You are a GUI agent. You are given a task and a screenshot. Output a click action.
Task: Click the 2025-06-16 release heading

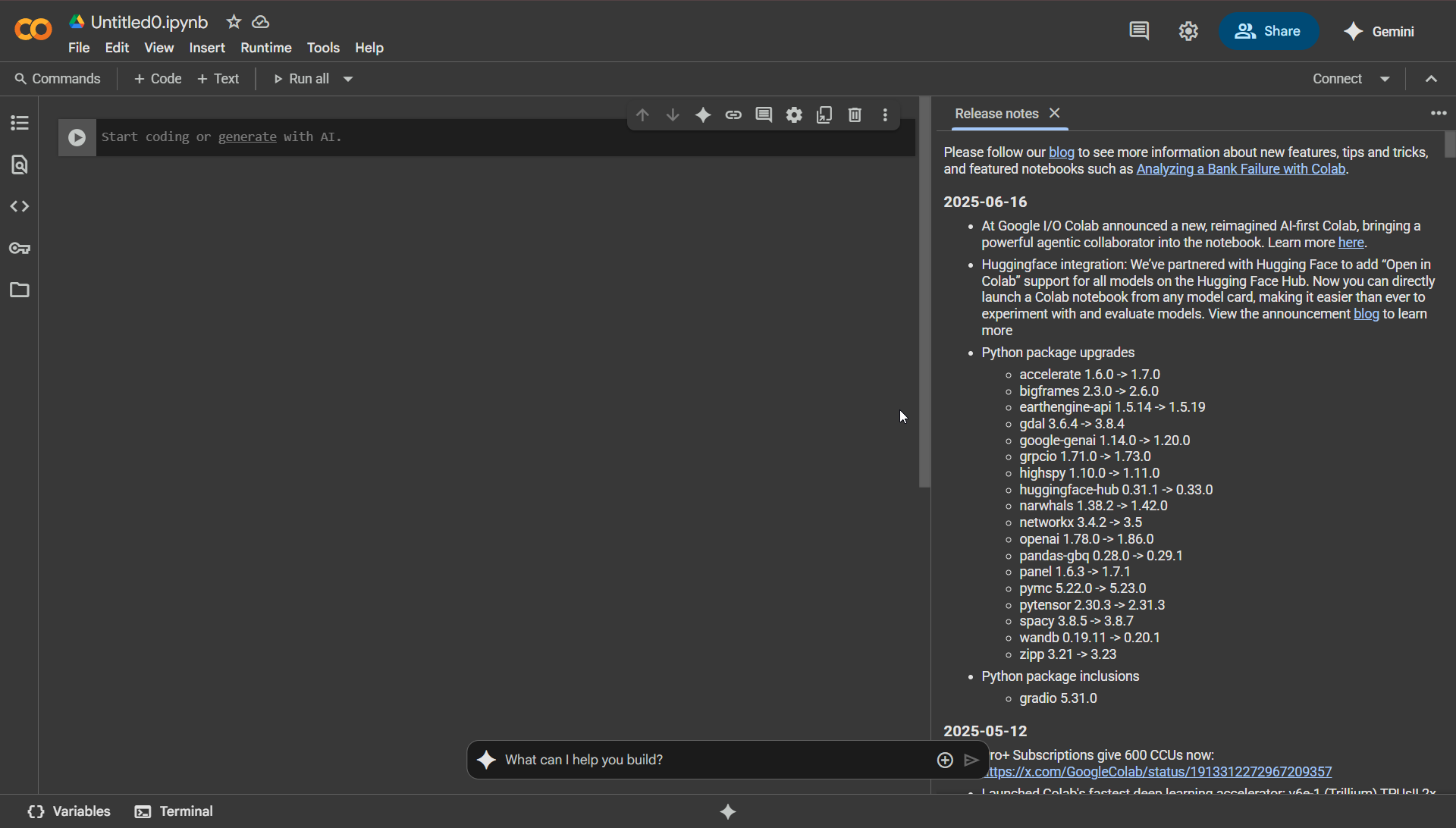985,202
